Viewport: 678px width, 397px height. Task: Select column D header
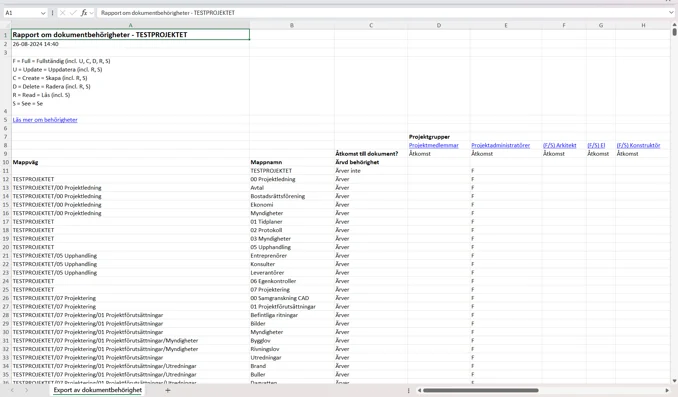pos(438,25)
